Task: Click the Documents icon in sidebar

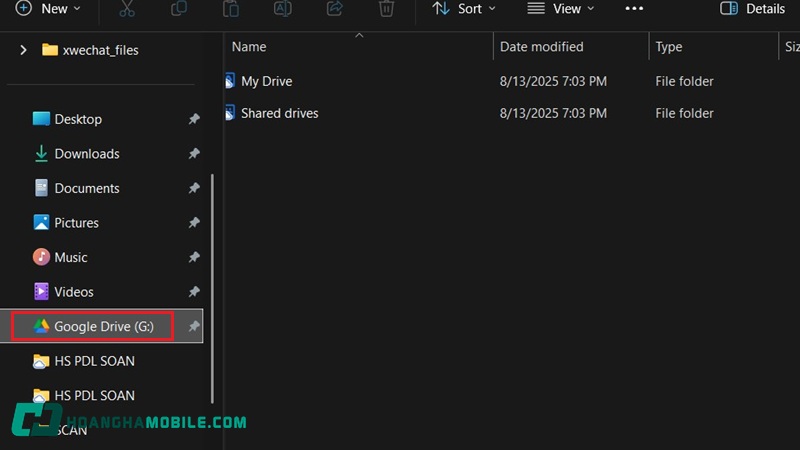Action: click(x=41, y=188)
